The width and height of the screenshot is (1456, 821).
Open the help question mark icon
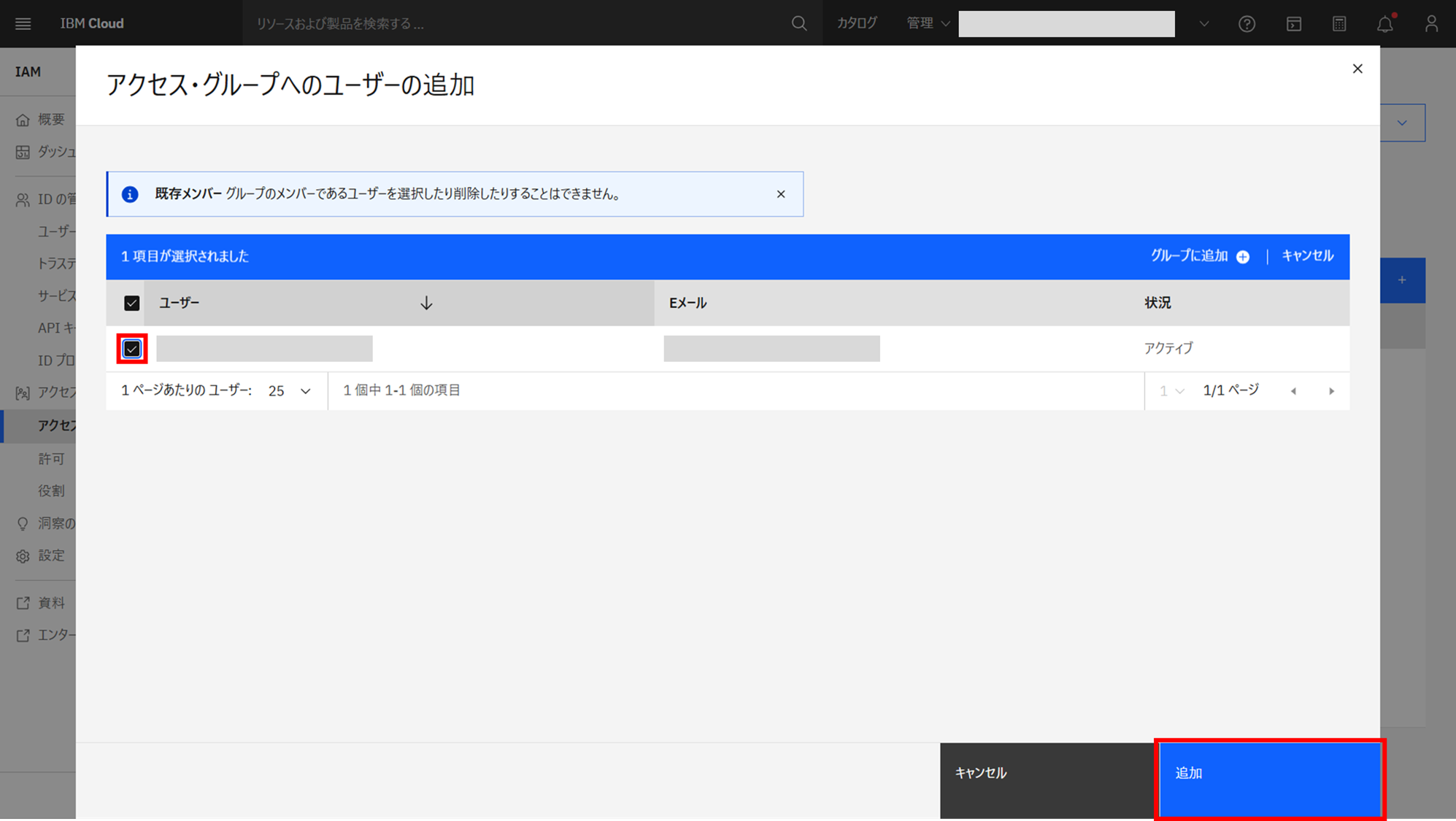pyautogui.click(x=1247, y=23)
